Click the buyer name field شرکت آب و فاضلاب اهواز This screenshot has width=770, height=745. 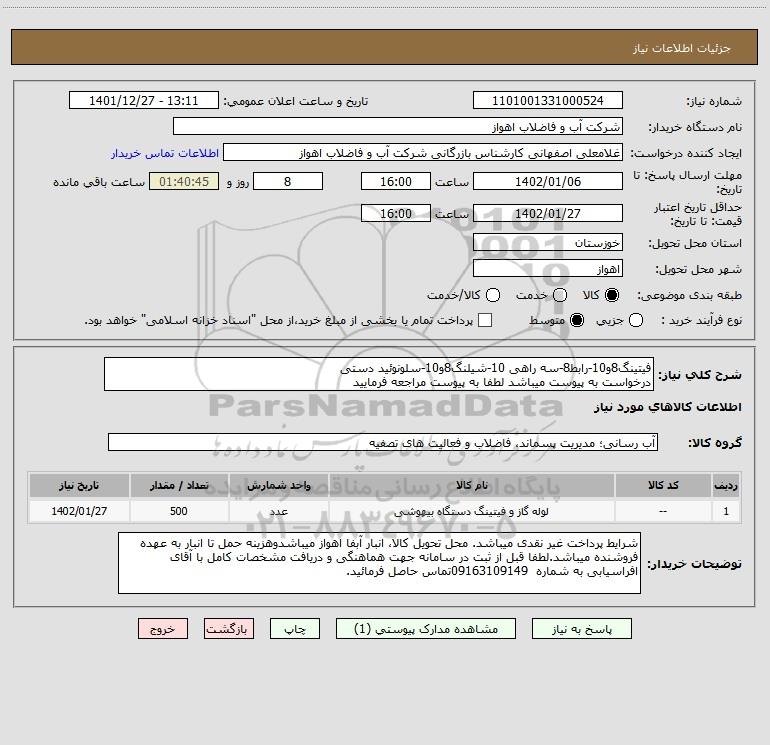tap(398, 127)
